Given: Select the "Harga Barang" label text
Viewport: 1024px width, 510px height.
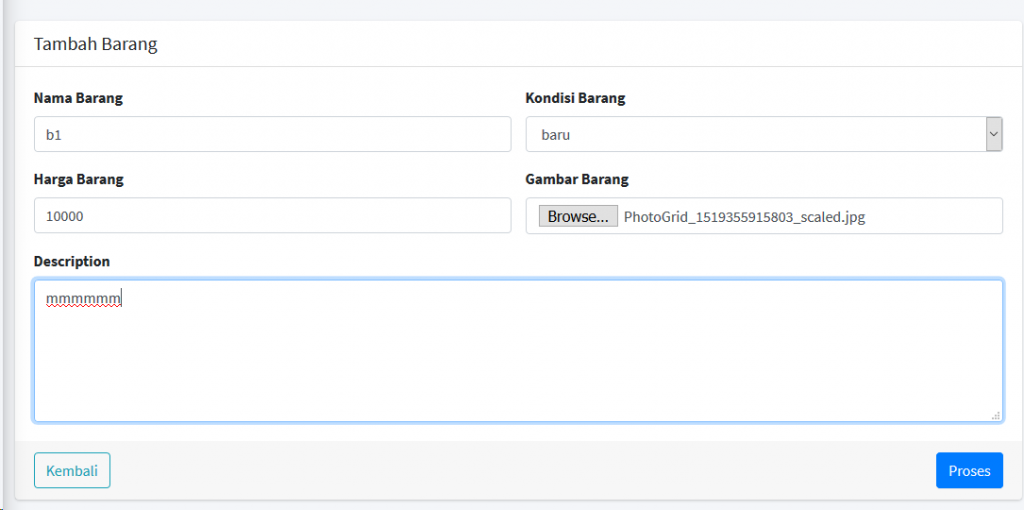Looking at the screenshot, I should click(79, 179).
